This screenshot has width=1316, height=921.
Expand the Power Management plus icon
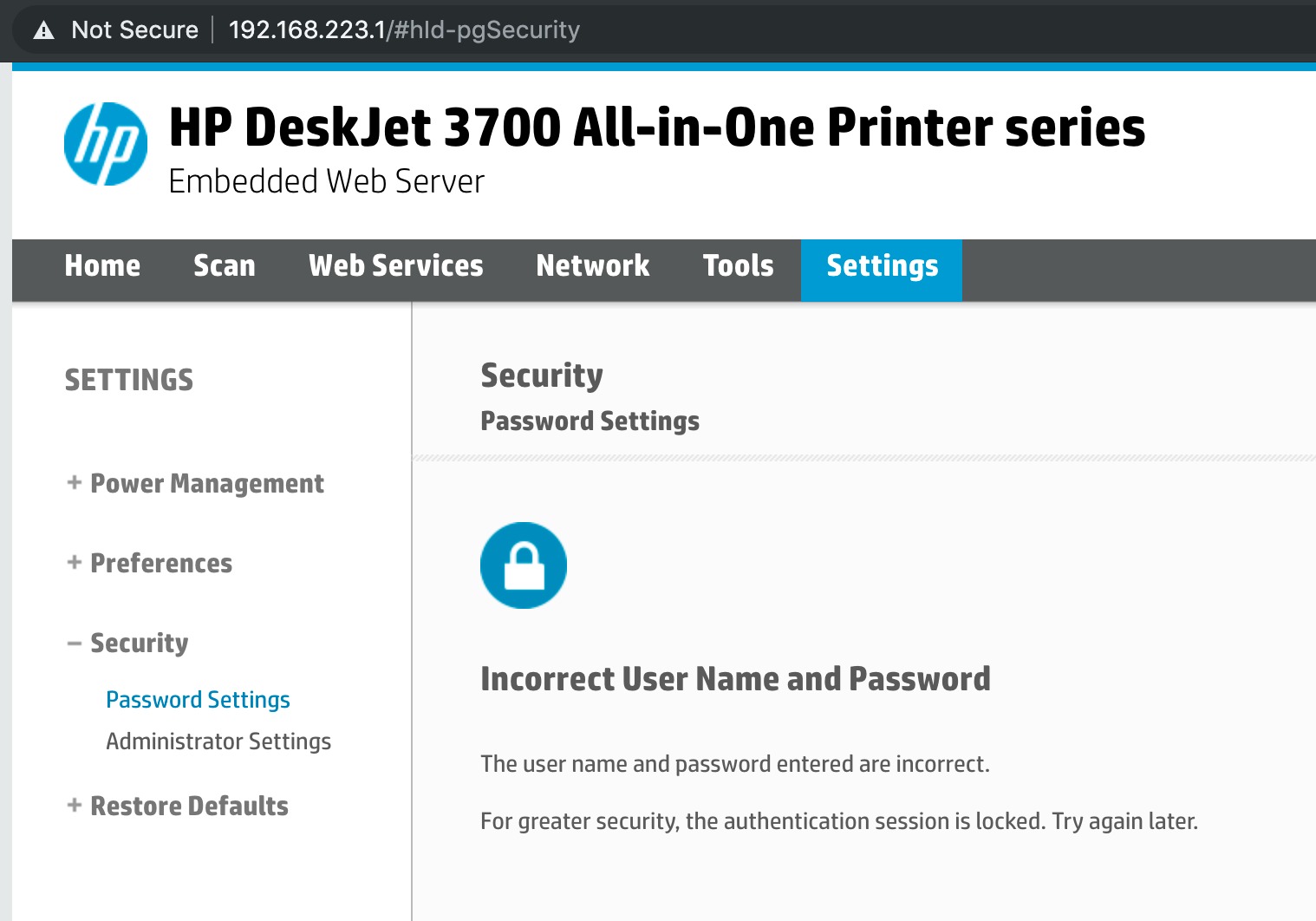tap(75, 482)
